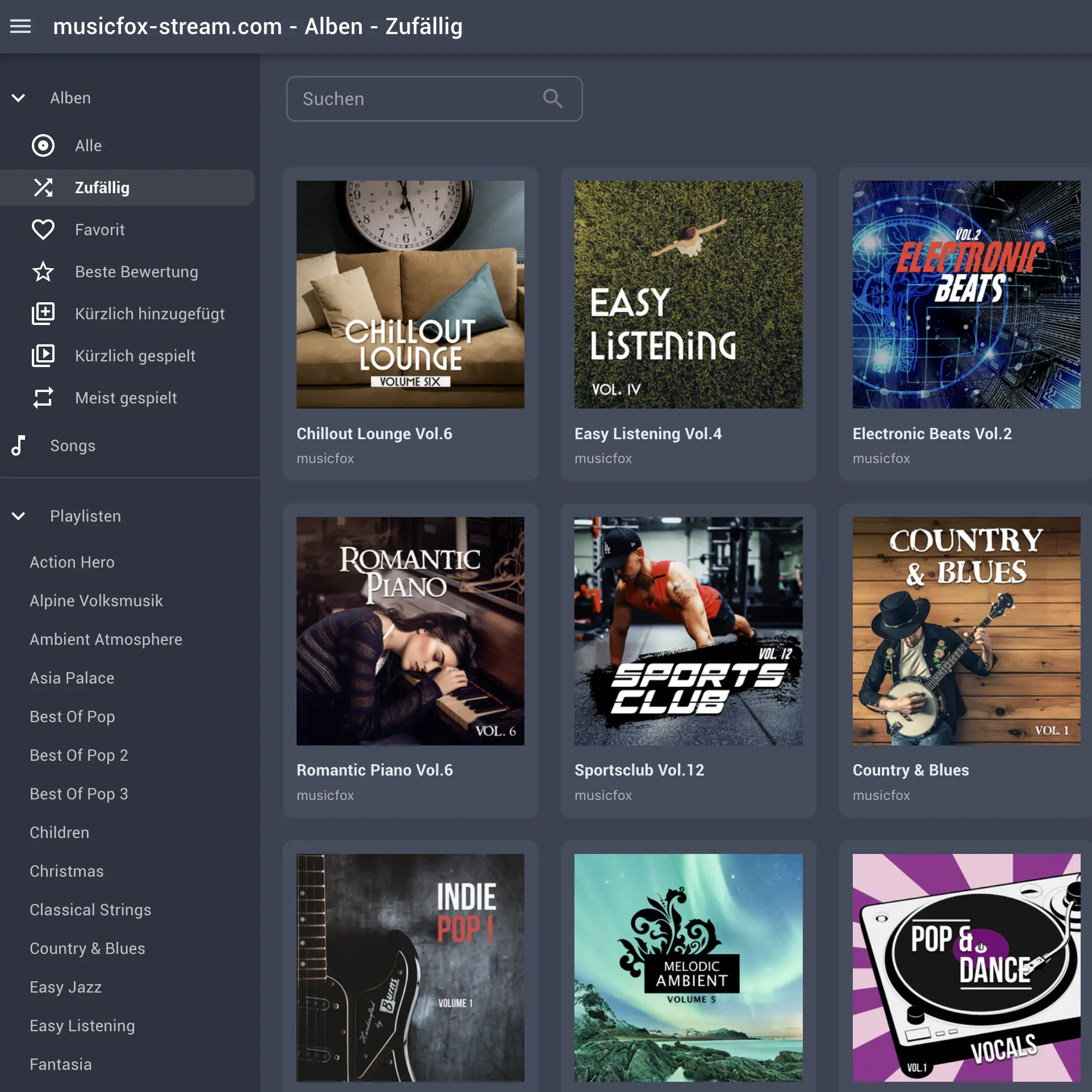Open the Best Of Pop 2 playlist

(78, 755)
